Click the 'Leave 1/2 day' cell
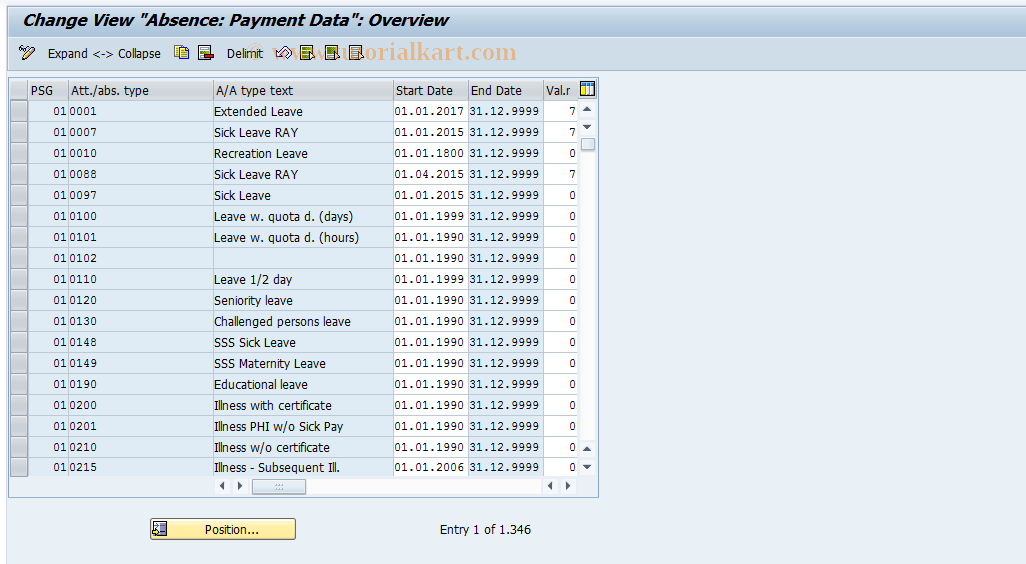1026x564 pixels. coord(303,279)
